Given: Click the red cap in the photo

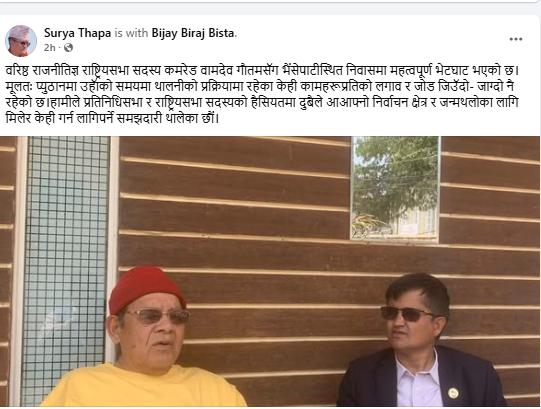Looking at the screenshot, I should [146, 289].
